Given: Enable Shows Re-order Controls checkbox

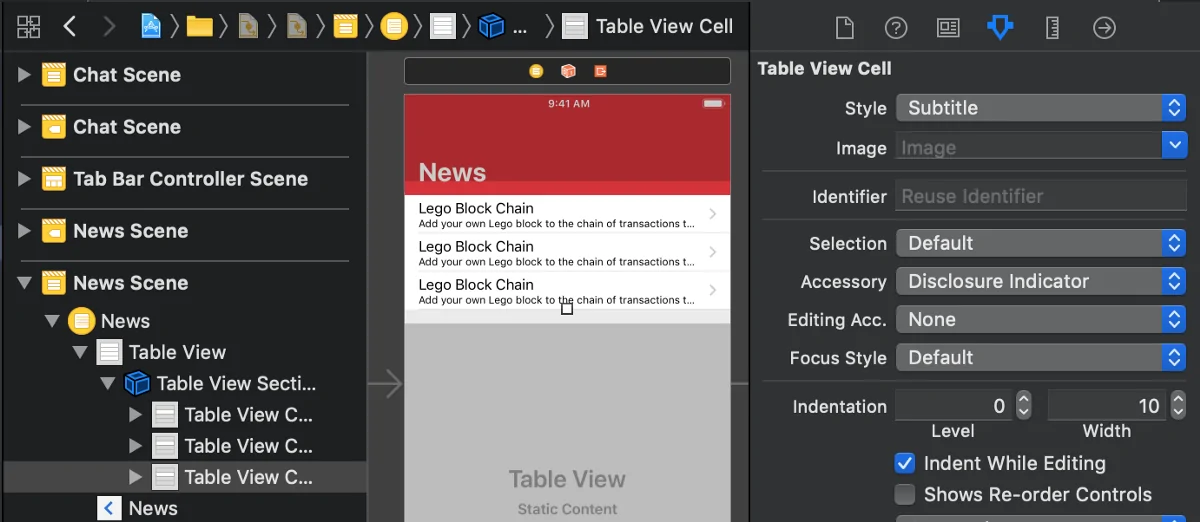Looking at the screenshot, I should click(x=905, y=494).
